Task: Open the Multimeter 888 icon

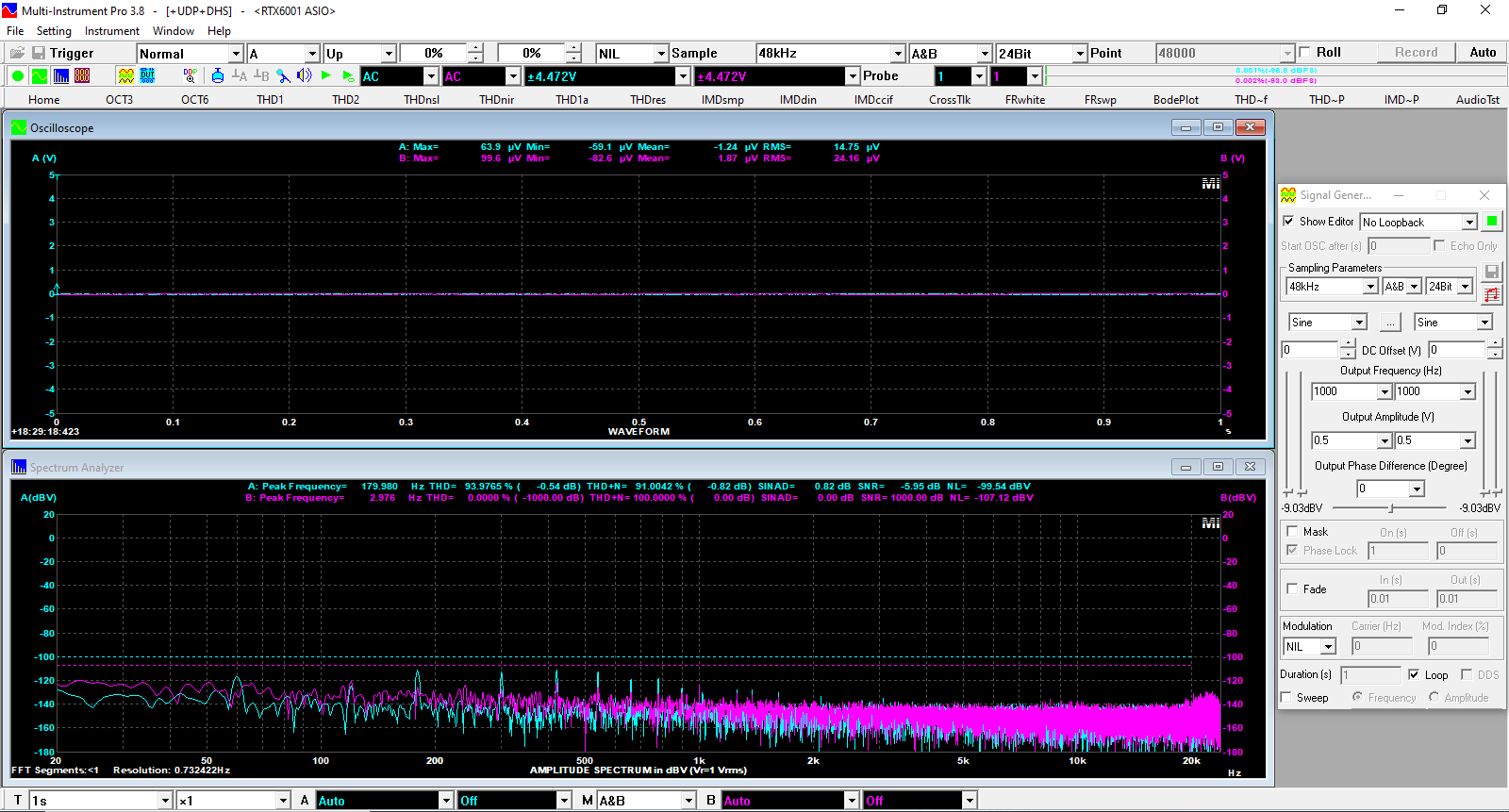Action: point(82,76)
